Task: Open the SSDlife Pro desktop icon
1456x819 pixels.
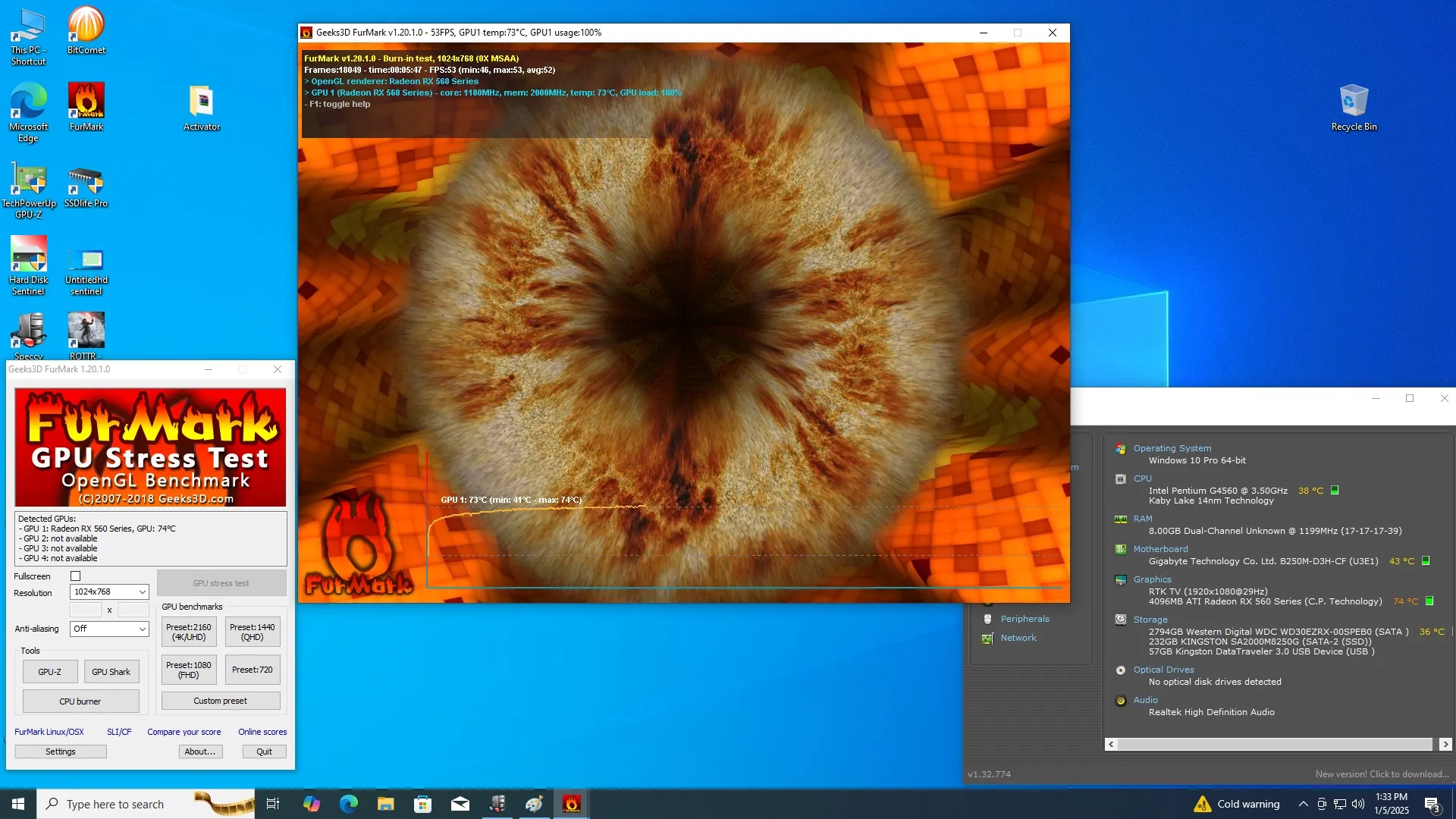Action: [x=86, y=186]
